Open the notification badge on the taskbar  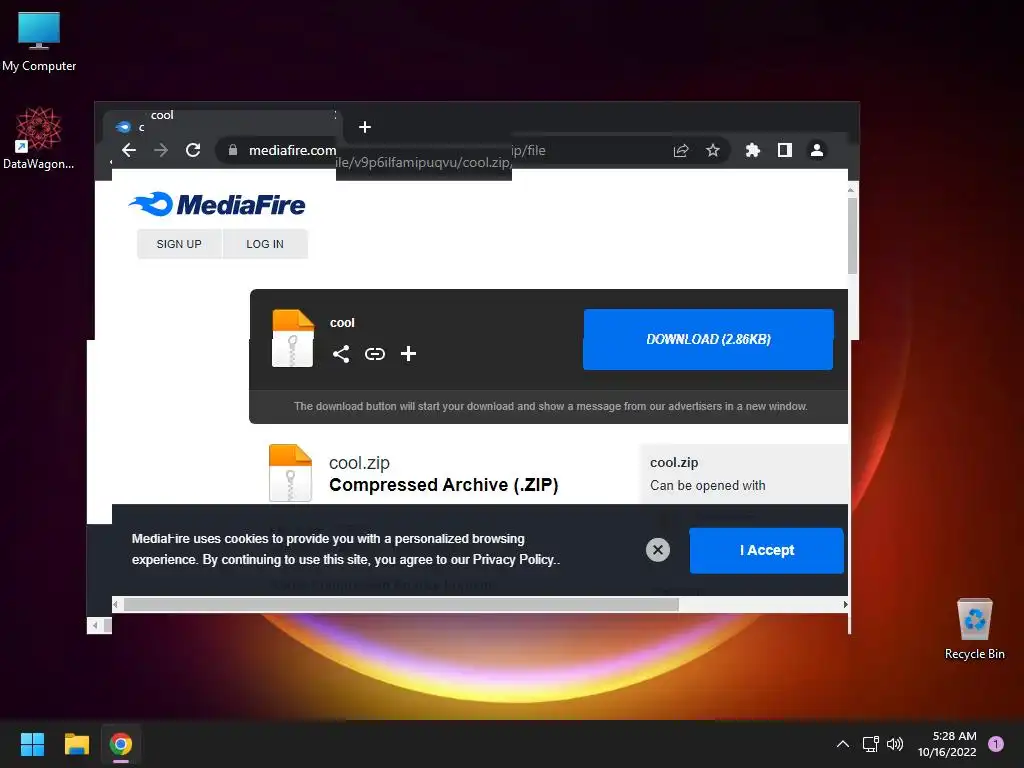click(996, 744)
